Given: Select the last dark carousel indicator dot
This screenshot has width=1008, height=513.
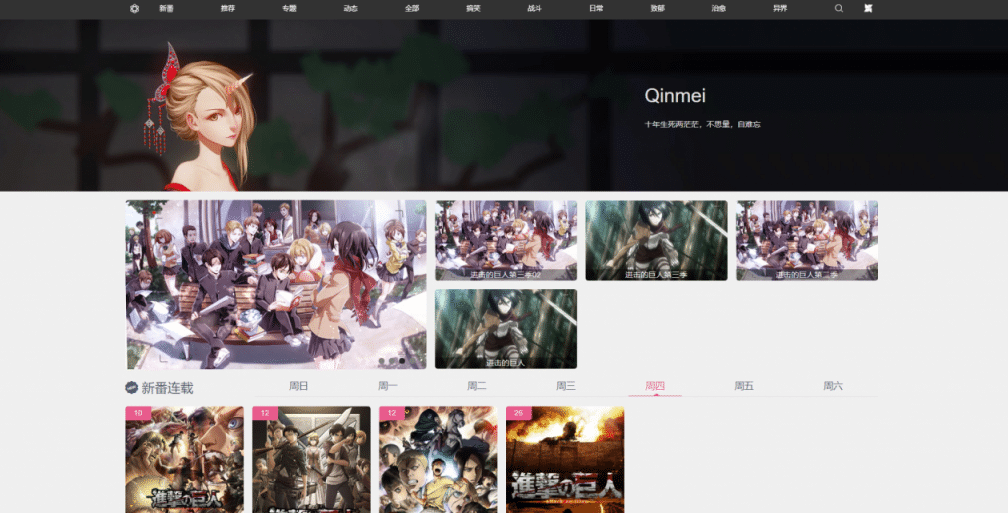Looking at the screenshot, I should (x=402, y=361).
